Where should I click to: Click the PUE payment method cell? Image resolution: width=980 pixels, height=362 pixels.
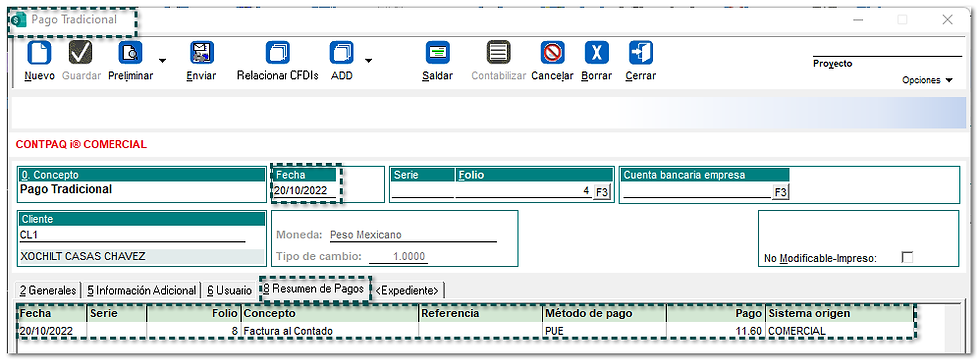click(x=604, y=331)
